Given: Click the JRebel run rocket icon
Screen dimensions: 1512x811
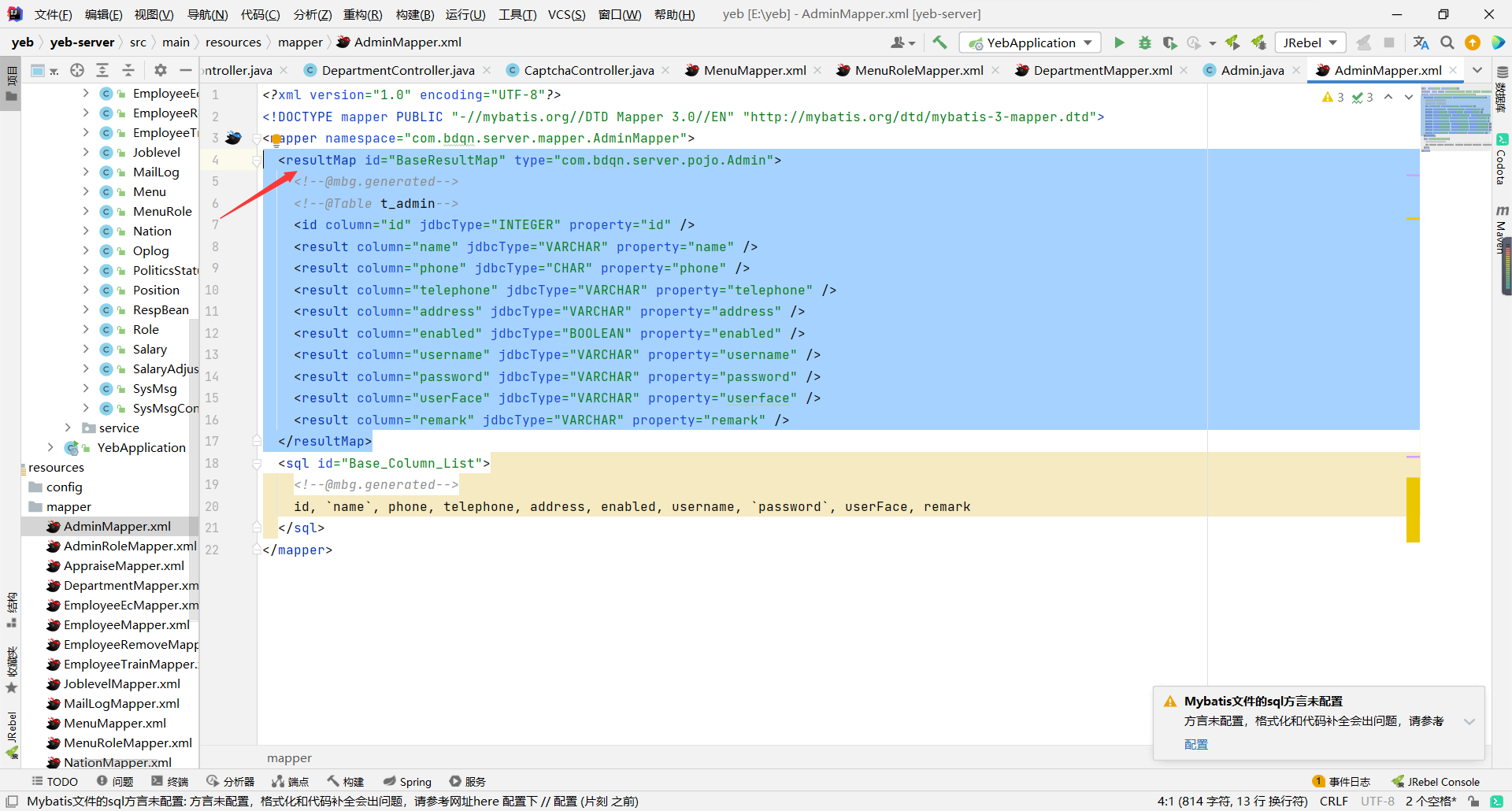Looking at the screenshot, I should pos(1233,43).
